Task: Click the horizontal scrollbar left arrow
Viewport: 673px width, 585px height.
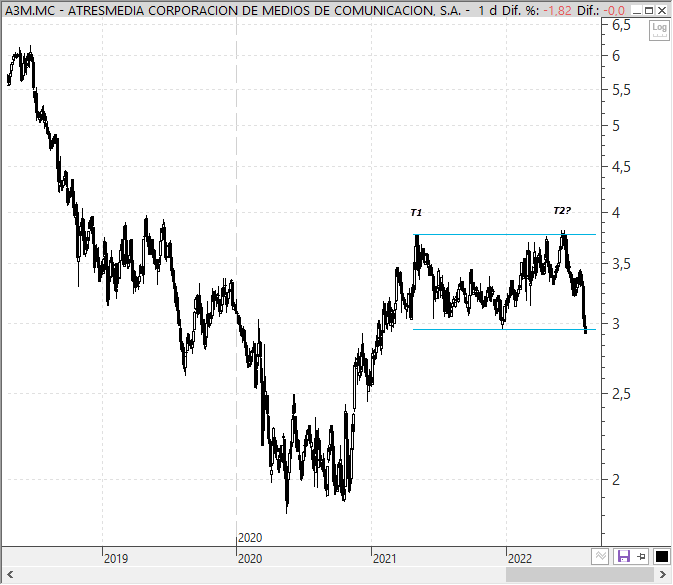Action: (x=10, y=574)
